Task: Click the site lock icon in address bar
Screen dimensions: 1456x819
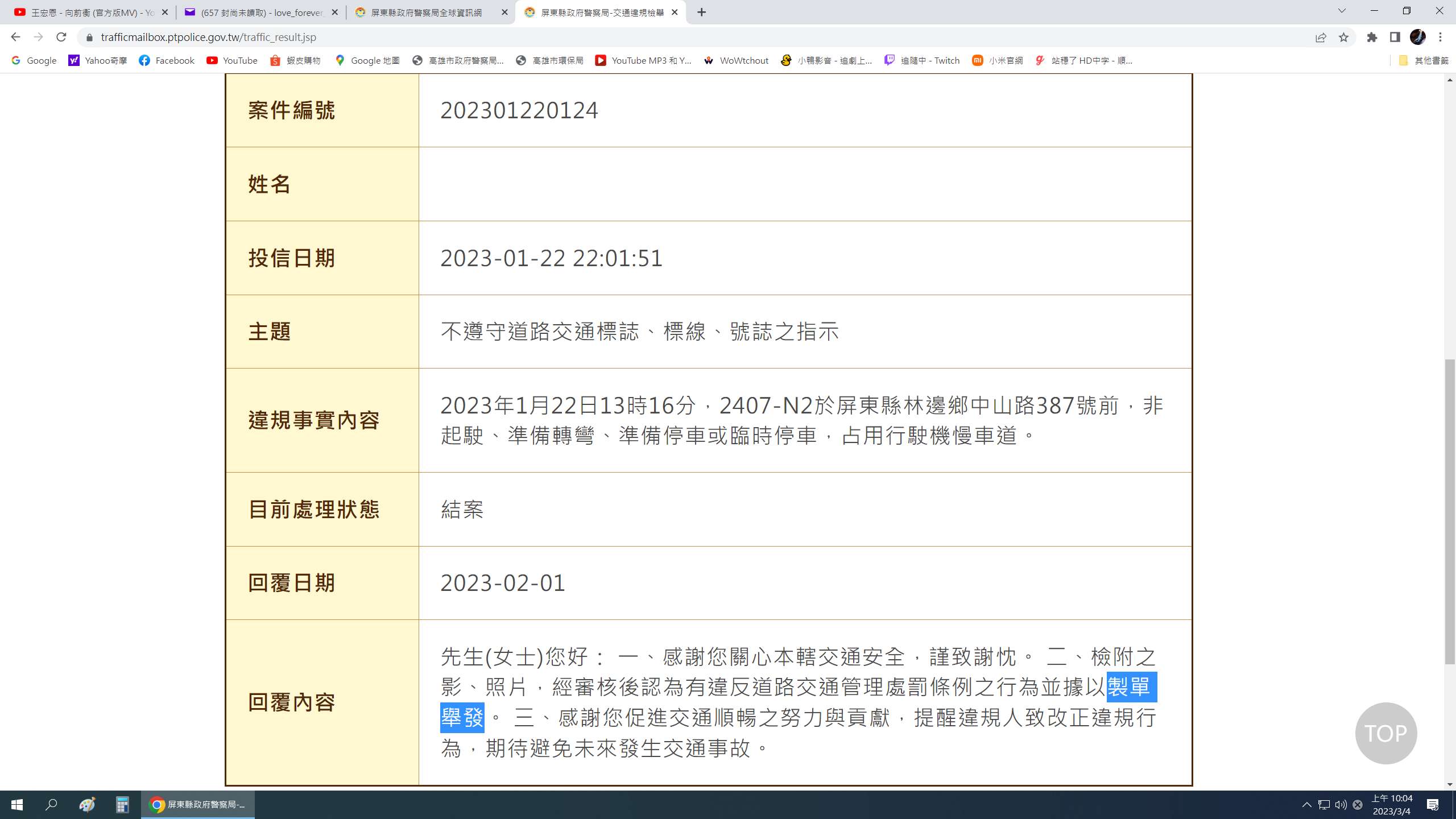Action: 89,37
